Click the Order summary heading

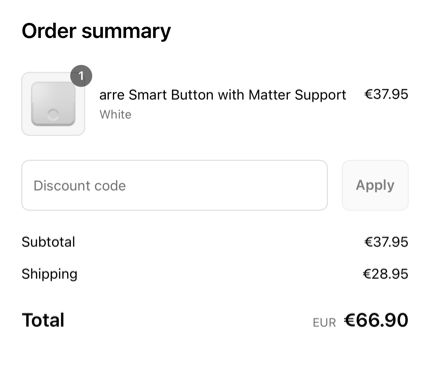click(96, 31)
